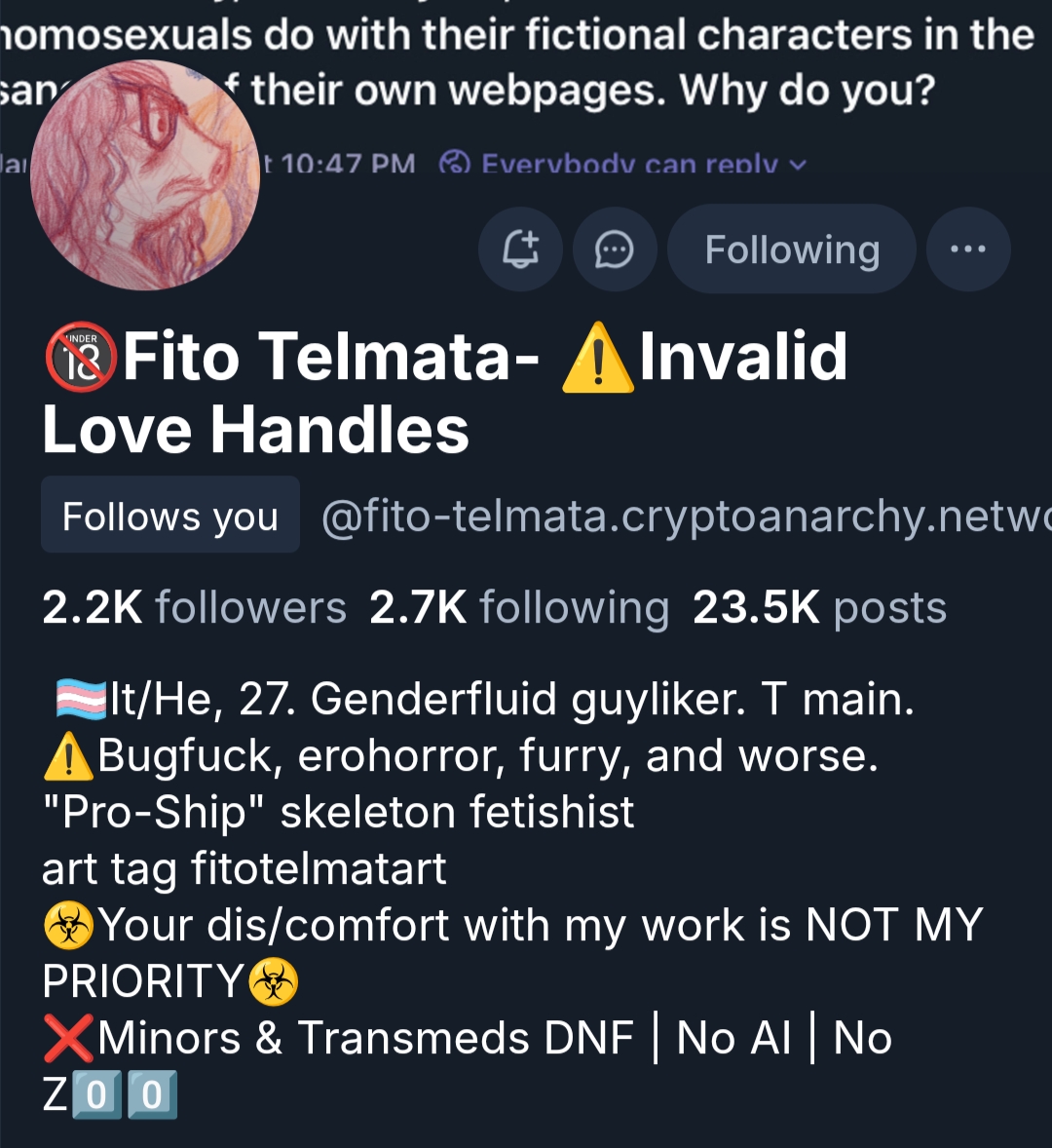
Task: Click the @fito-telmata.cryptoanarchy handle
Action: 686,517
